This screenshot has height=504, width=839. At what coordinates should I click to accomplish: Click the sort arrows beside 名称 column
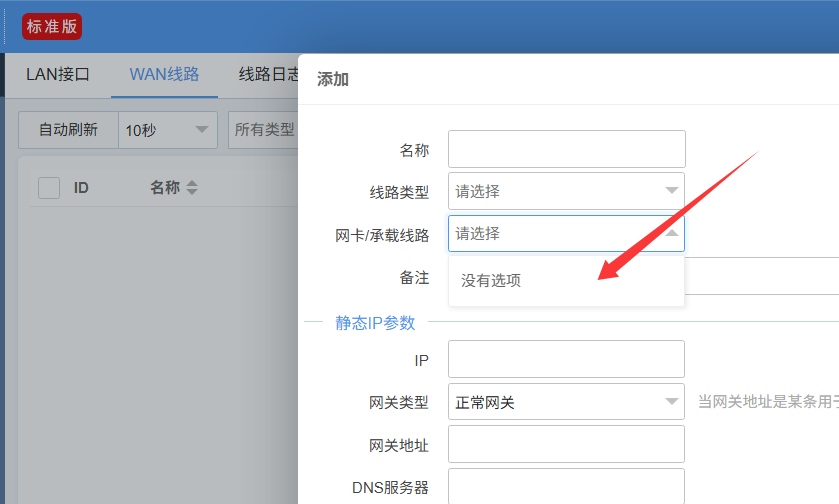point(192,187)
